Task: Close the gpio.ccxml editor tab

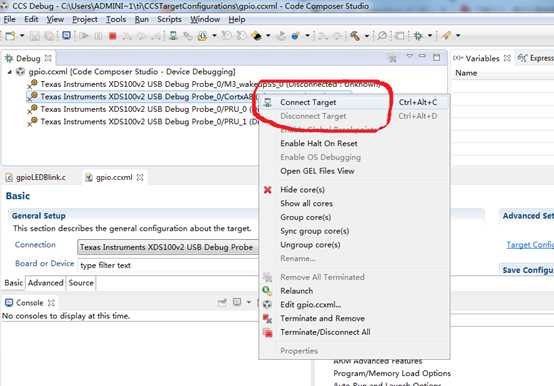Action: point(140,177)
